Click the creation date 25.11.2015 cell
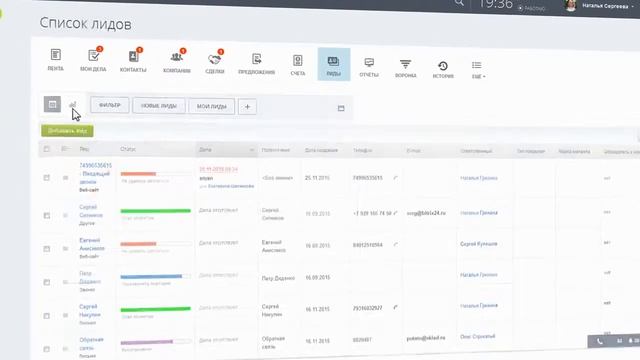 [317, 178]
